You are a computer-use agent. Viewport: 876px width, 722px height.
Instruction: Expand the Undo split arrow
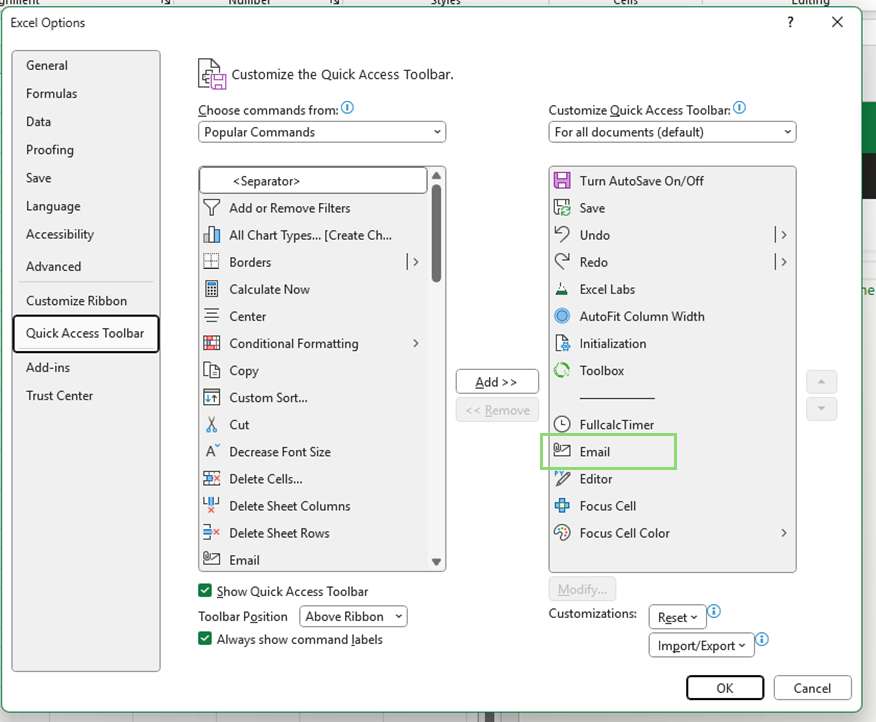coord(783,235)
